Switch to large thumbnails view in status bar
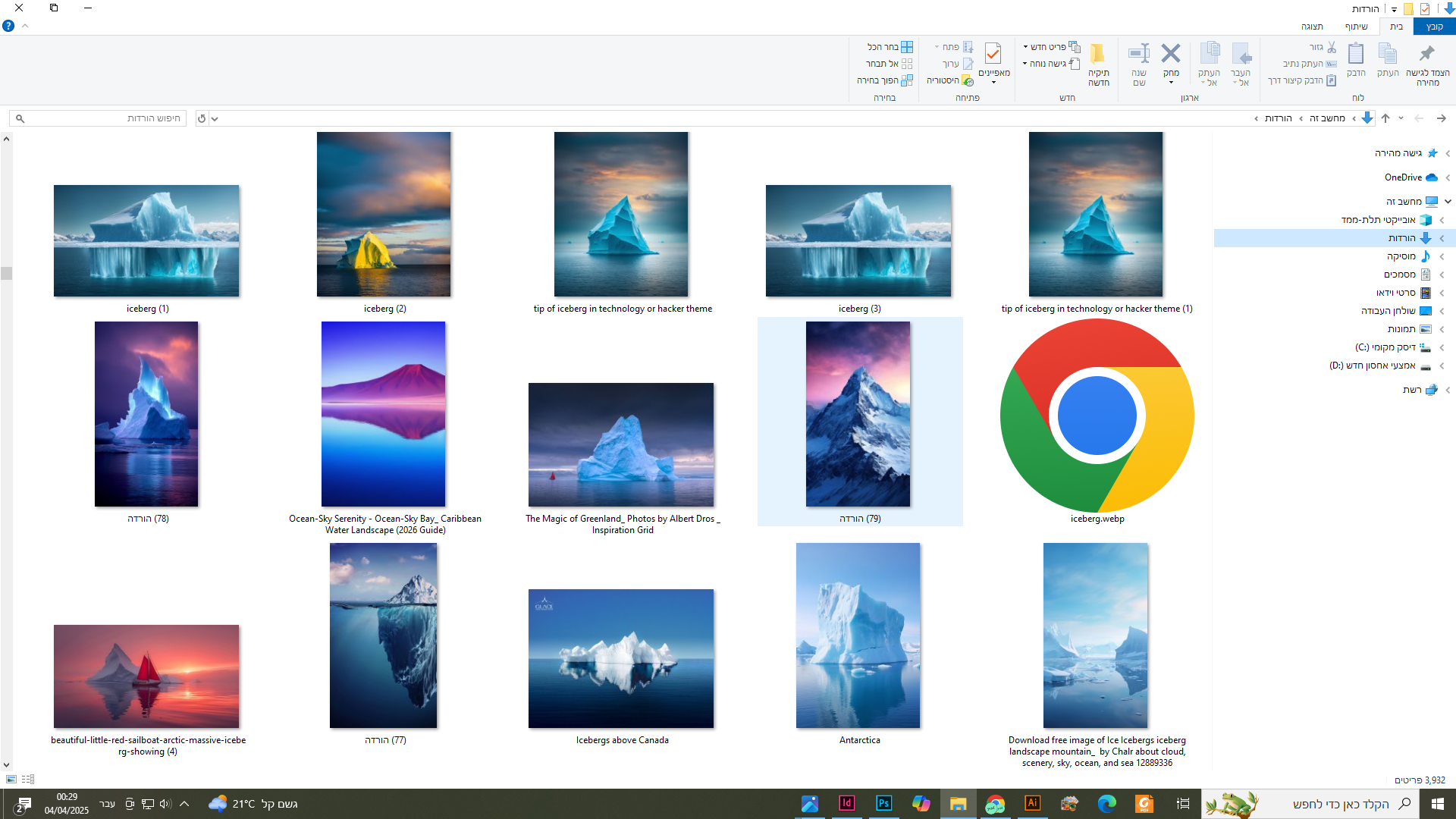 pyautogui.click(x=11, y=779)
